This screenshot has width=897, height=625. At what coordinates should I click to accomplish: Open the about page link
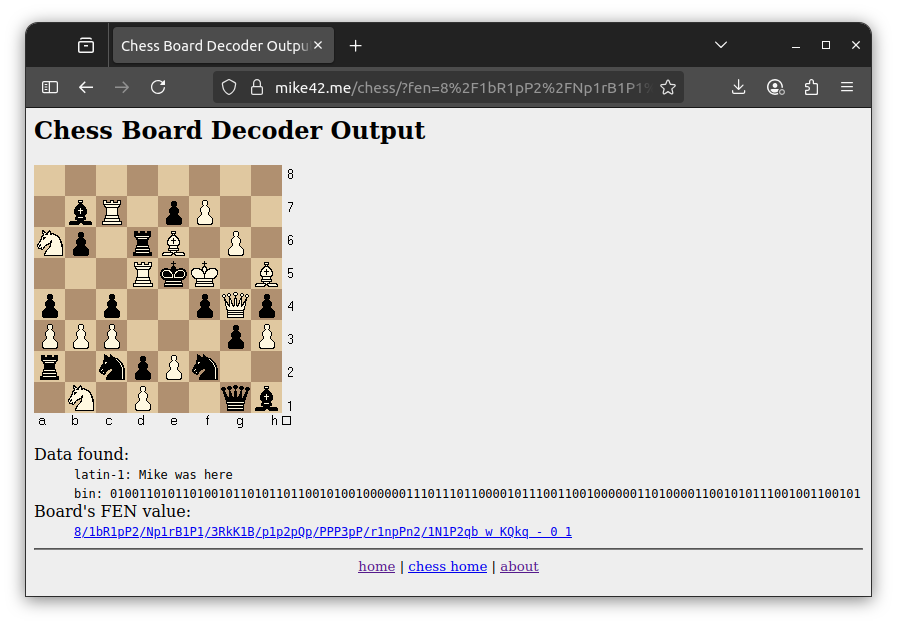click(519, 566)
